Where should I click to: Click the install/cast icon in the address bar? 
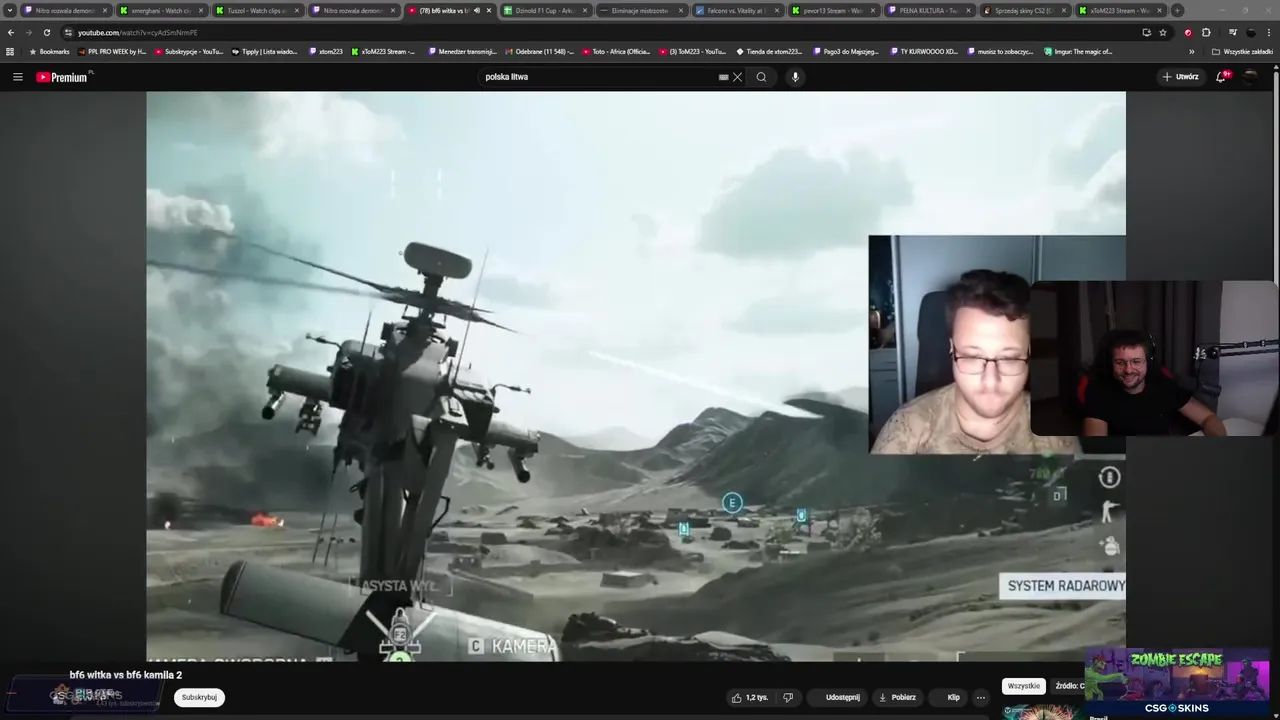[1146, 32]
